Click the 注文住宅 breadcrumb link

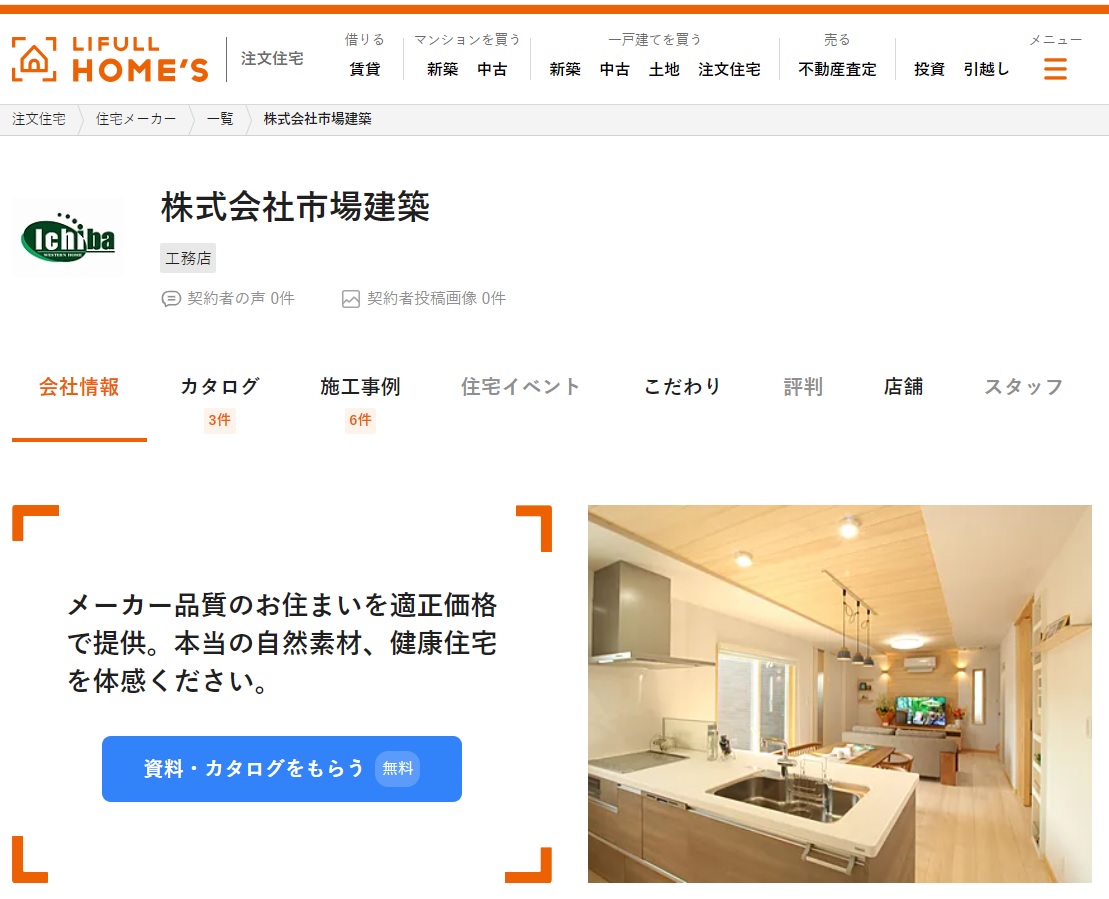pyautogui.click(x=39, y=119)
